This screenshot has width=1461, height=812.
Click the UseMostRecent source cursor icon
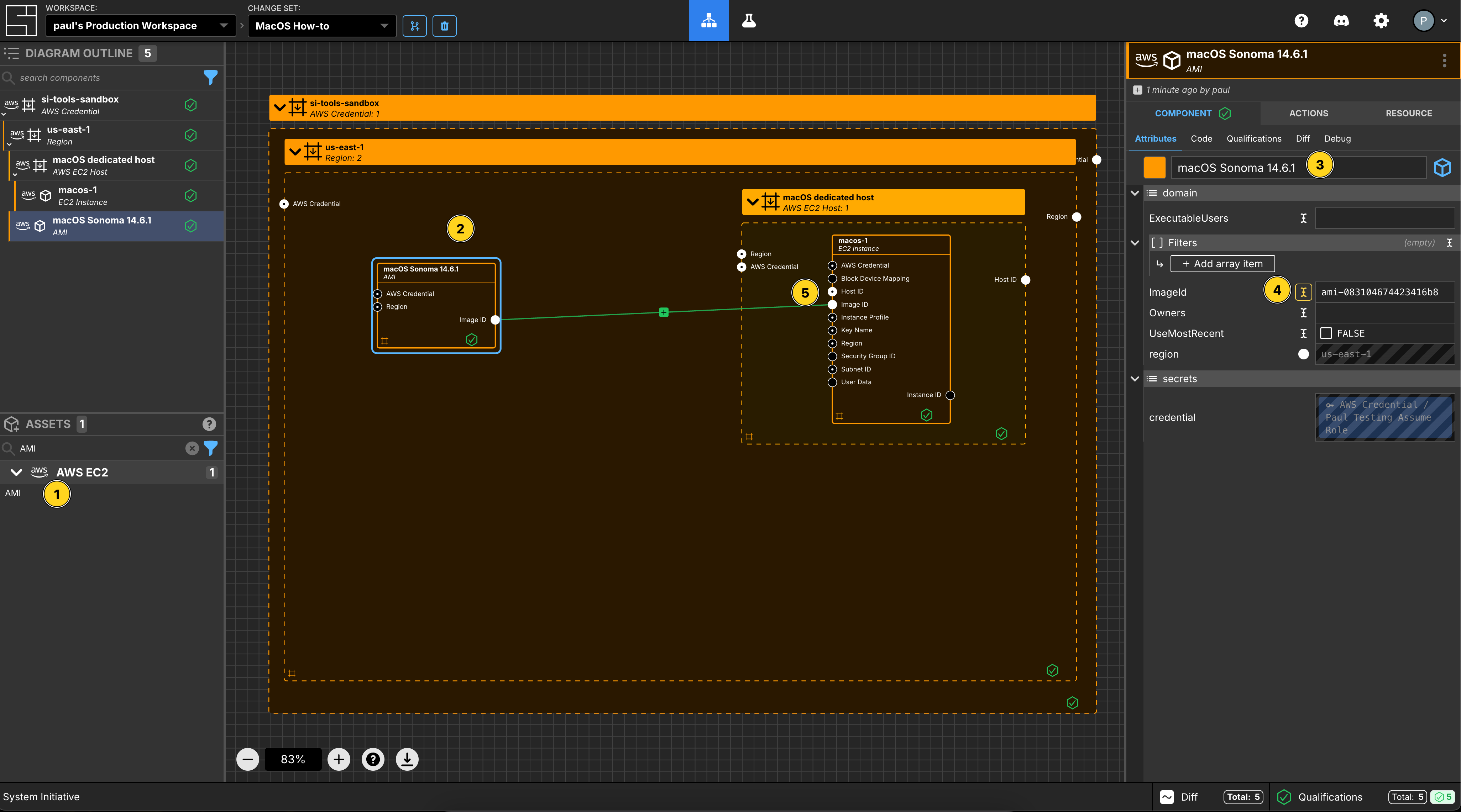coord(1303,333)
